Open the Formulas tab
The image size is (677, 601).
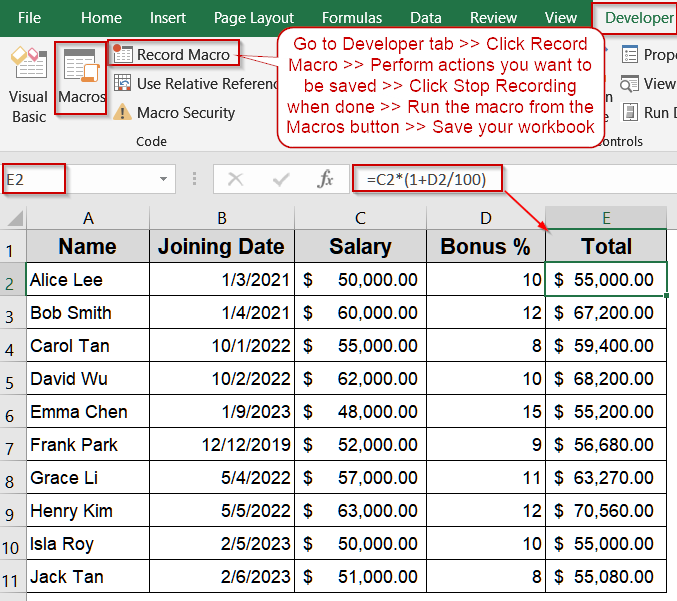click(353, 18)
